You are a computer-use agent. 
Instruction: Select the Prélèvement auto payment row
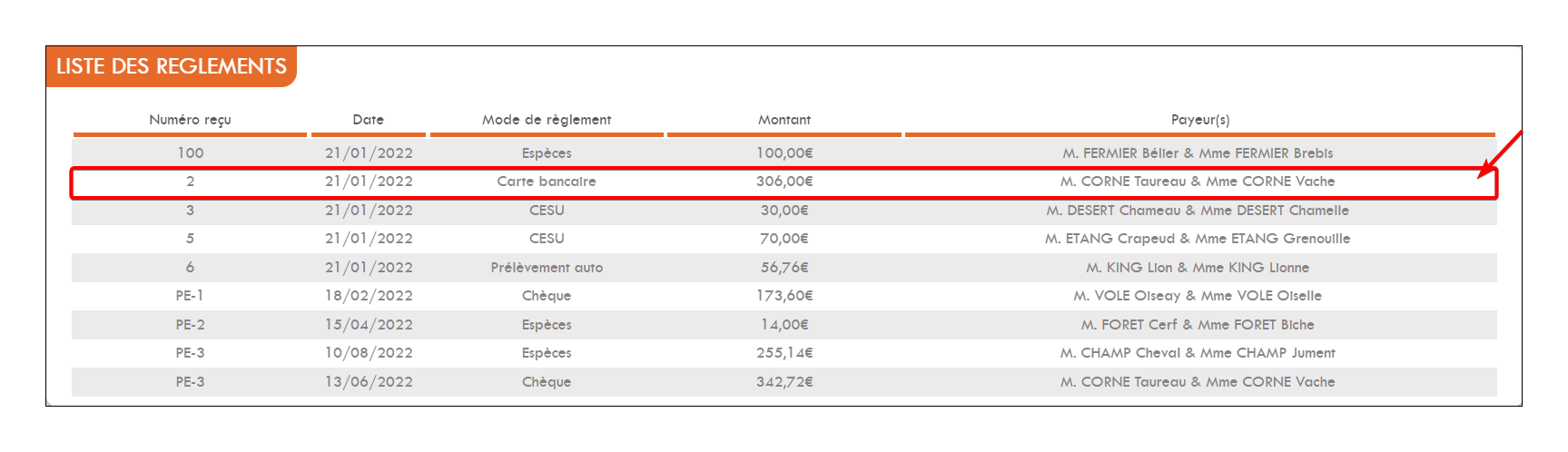click(x=784, y=268)
